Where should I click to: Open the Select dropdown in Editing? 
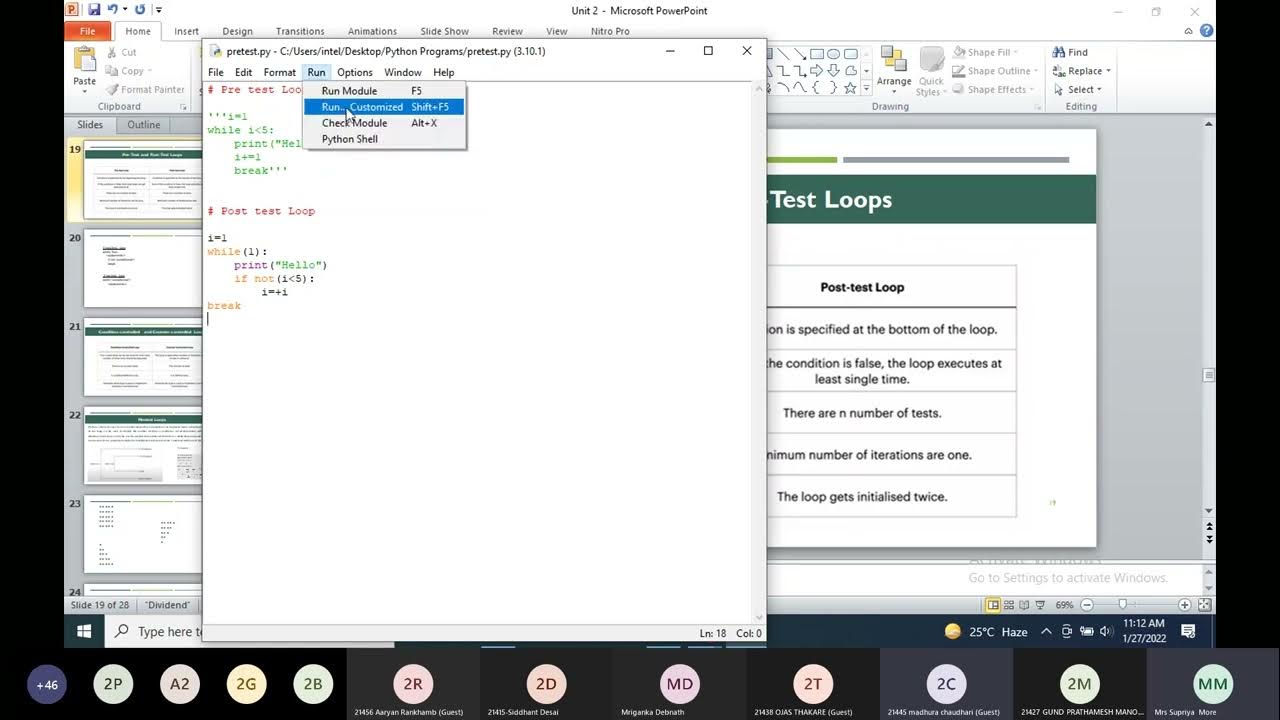[x=1076, y=89]
